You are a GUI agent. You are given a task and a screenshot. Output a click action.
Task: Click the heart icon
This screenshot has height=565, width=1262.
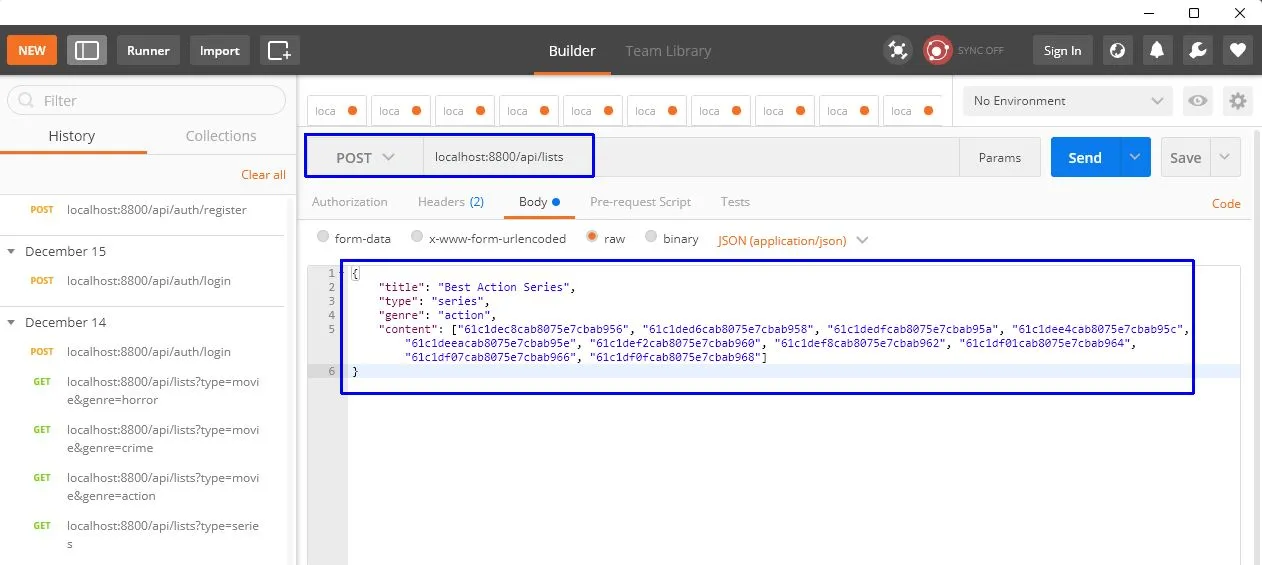tap(1238, 51)
